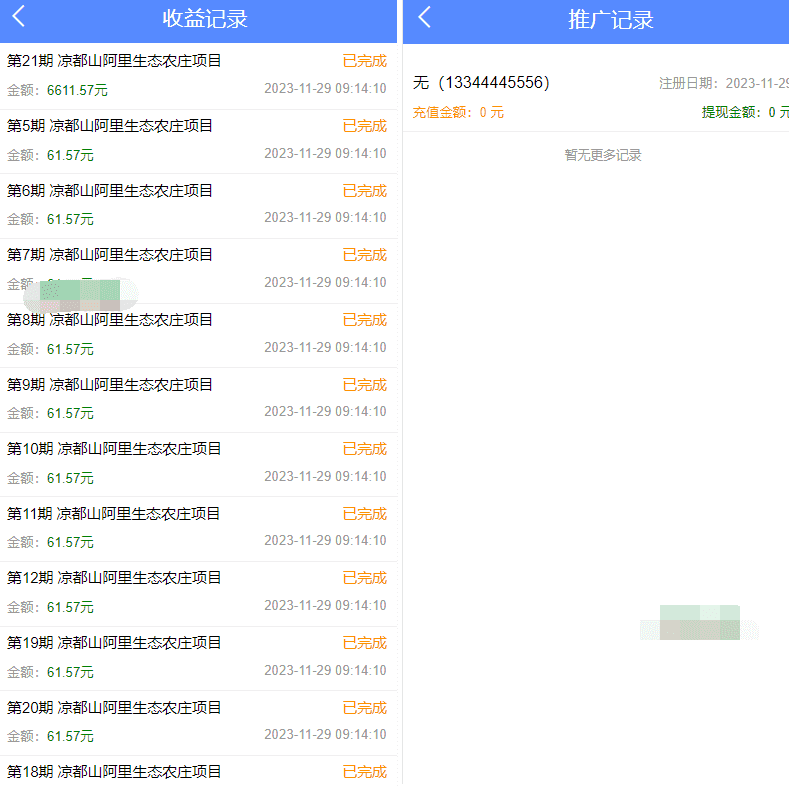The width and height of the screenshot is (789, 789).
Task: Open the 第18期 project record
Action: [114, 772]
